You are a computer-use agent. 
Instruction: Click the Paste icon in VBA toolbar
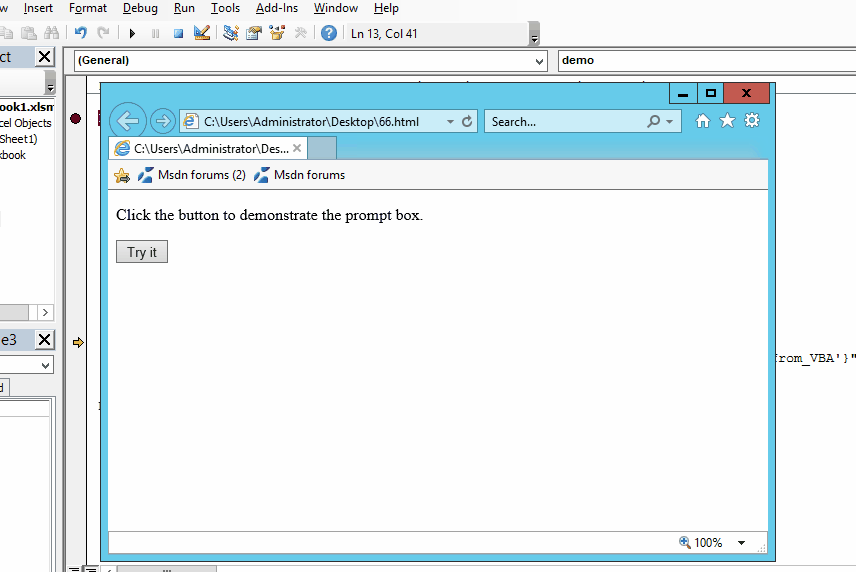[x=29, y=33]
